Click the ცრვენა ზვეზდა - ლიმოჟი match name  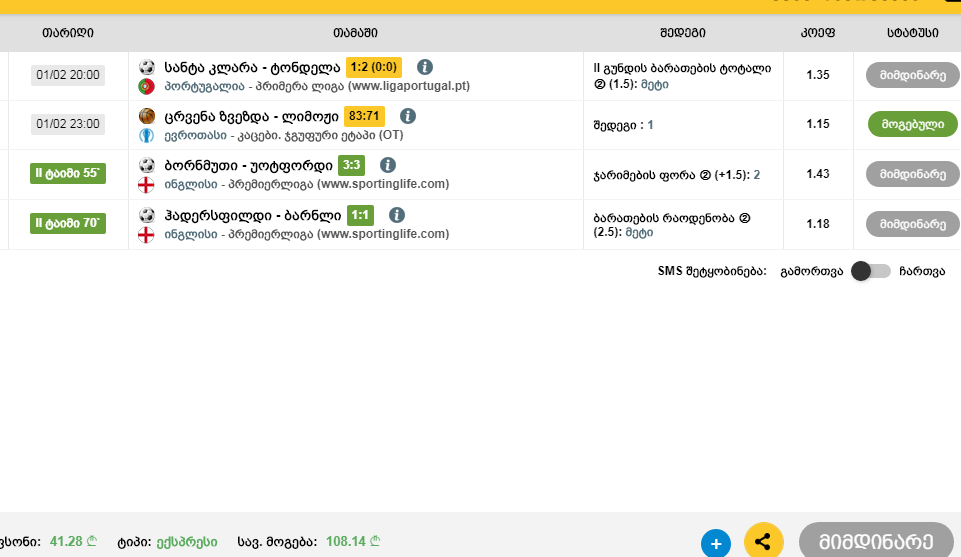click(x=251, y=116)
